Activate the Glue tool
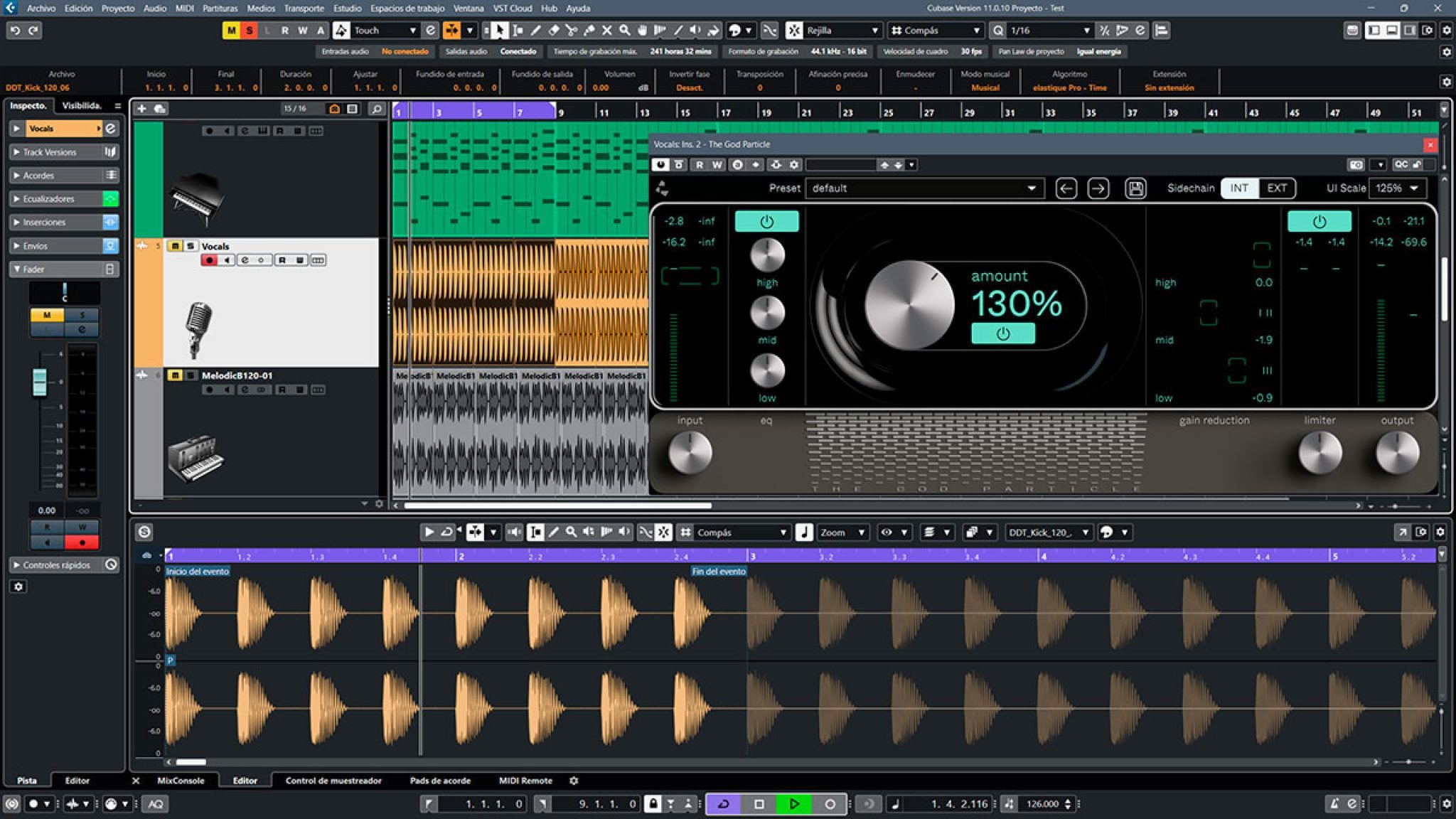This screenshot has height=819, width=1456. pos(589,30)
